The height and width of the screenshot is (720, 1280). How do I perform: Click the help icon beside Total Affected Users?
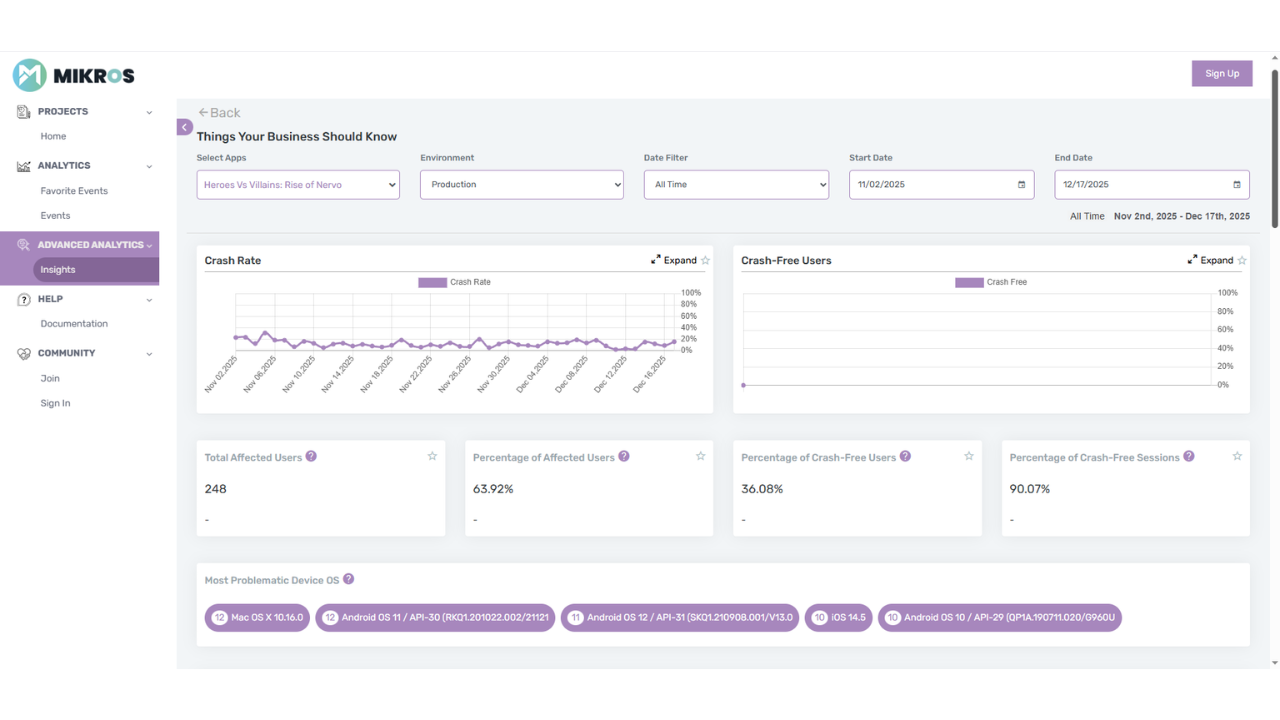[311, 456]
